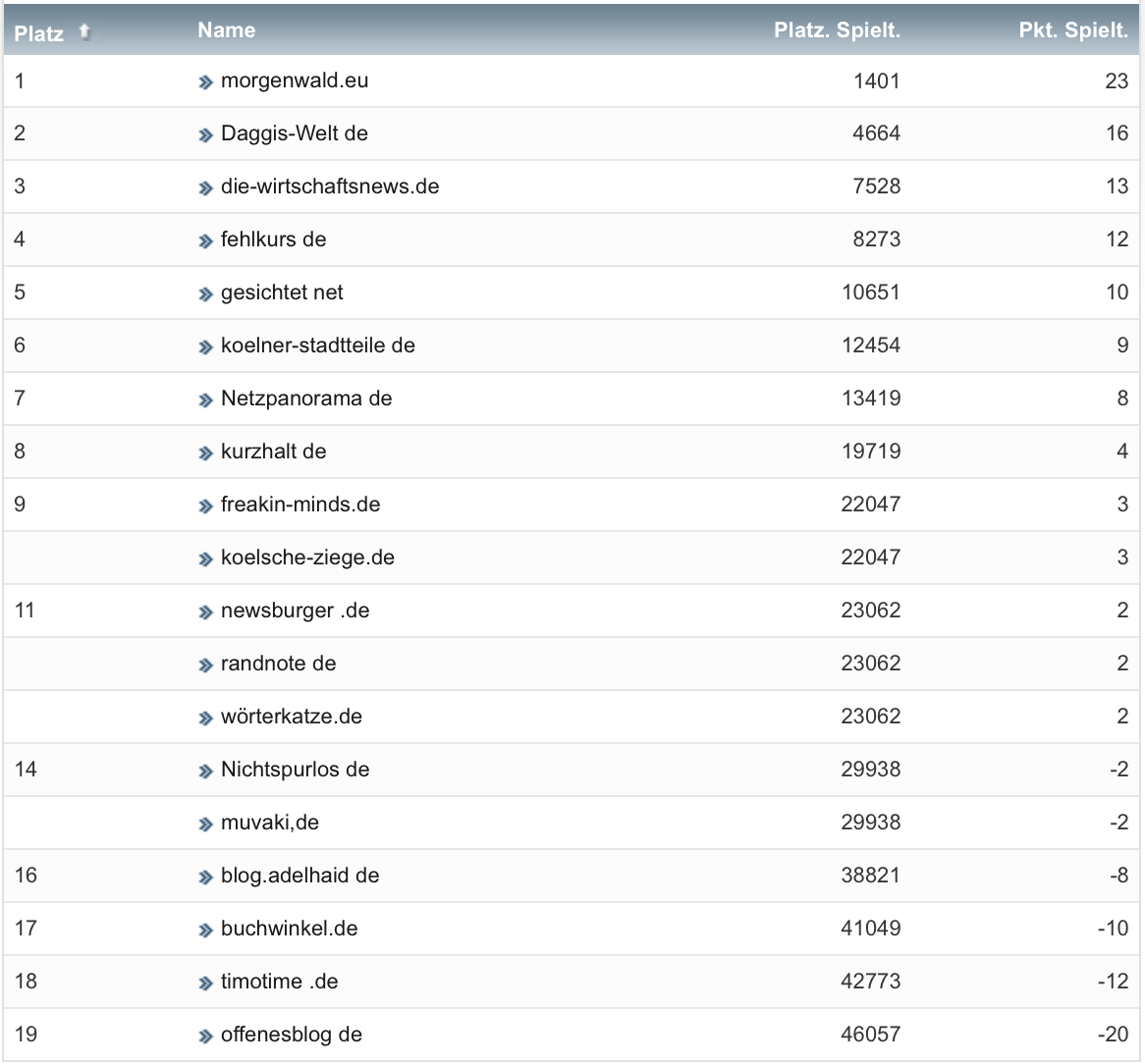Select the value 46057 in offenesblog row

click(x=870, y=1035)
